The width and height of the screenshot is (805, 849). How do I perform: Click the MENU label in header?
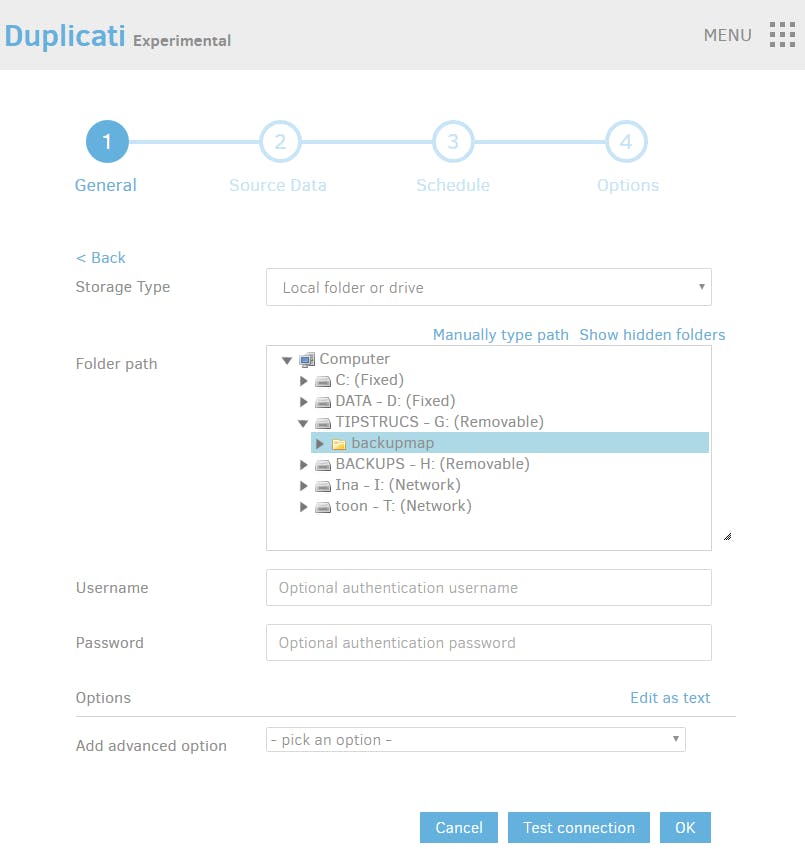point(728,35)
